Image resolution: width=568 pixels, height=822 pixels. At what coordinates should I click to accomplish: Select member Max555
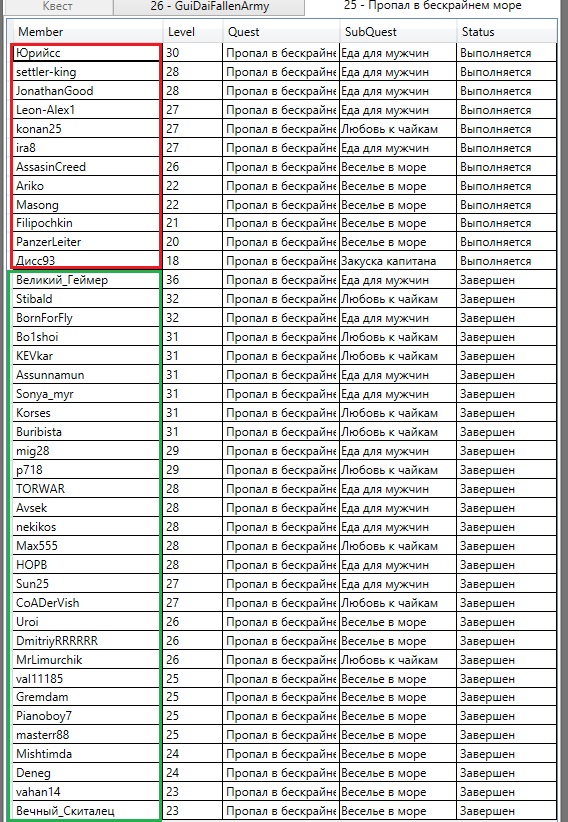[x=86, y=546]
